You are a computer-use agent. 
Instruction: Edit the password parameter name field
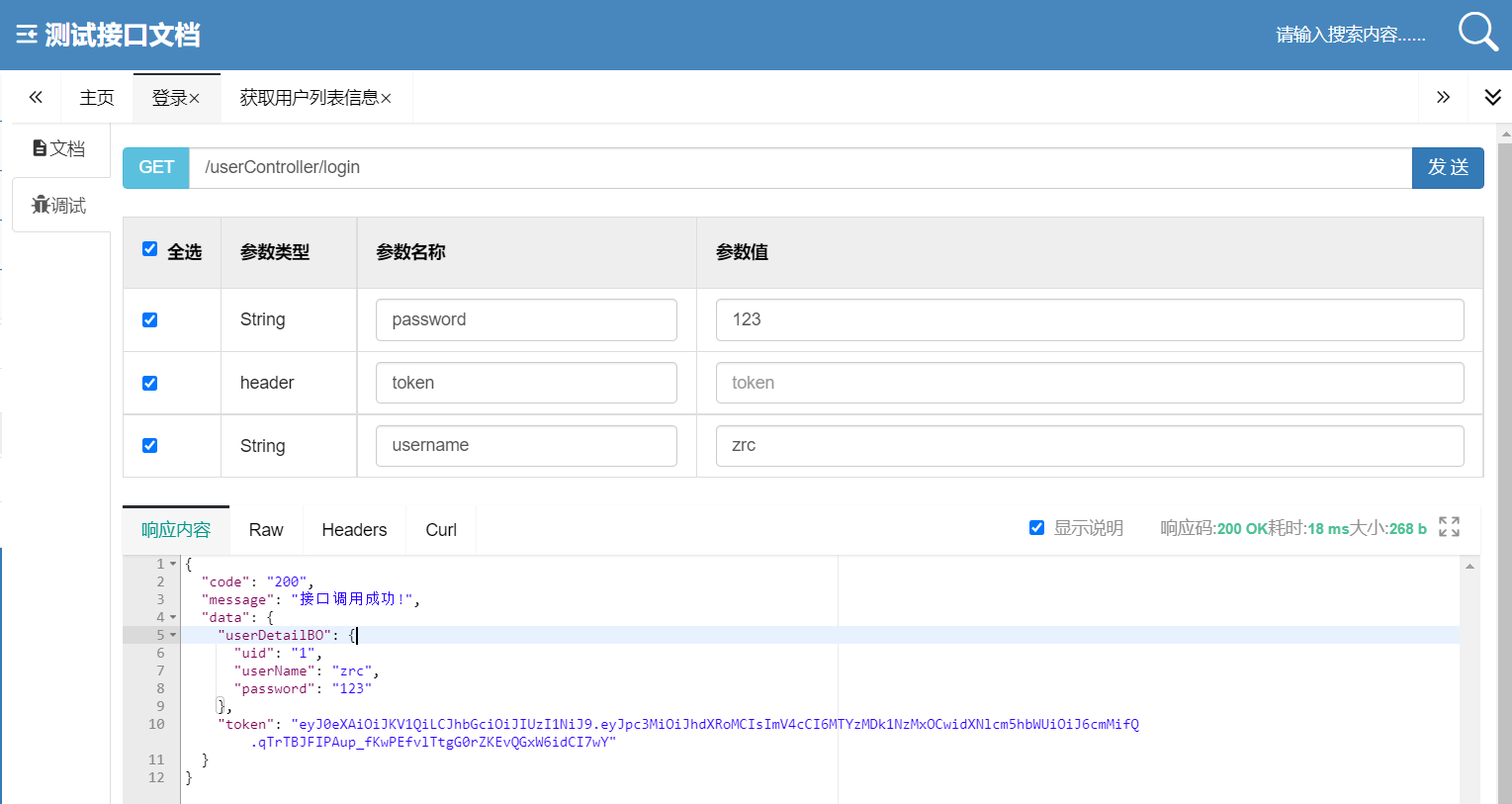click(526, 320)
